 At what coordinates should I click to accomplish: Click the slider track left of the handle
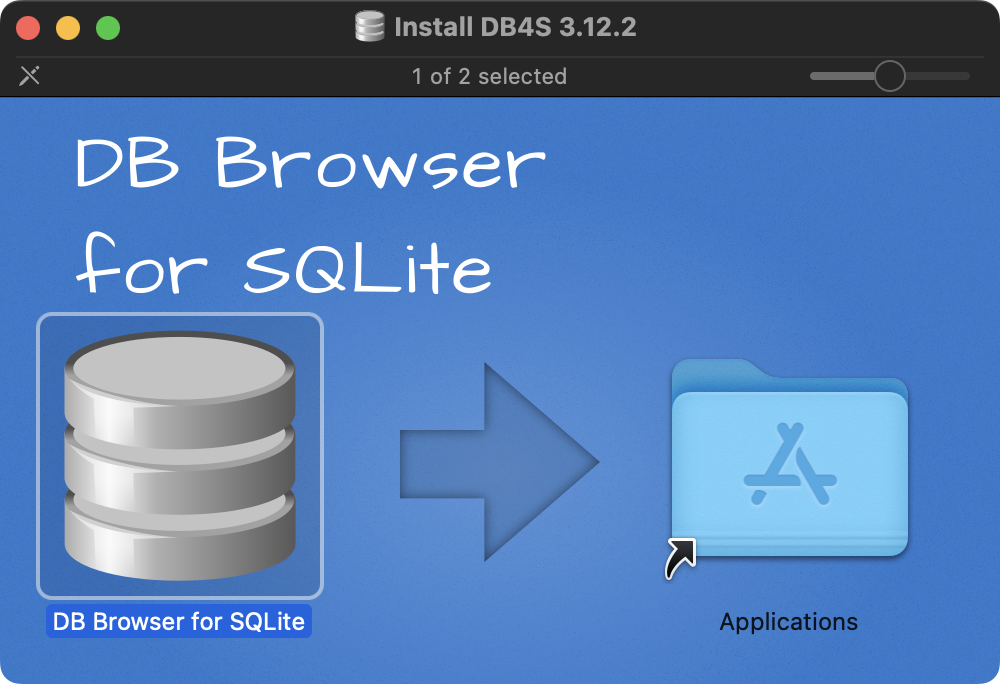click(840, 76)
